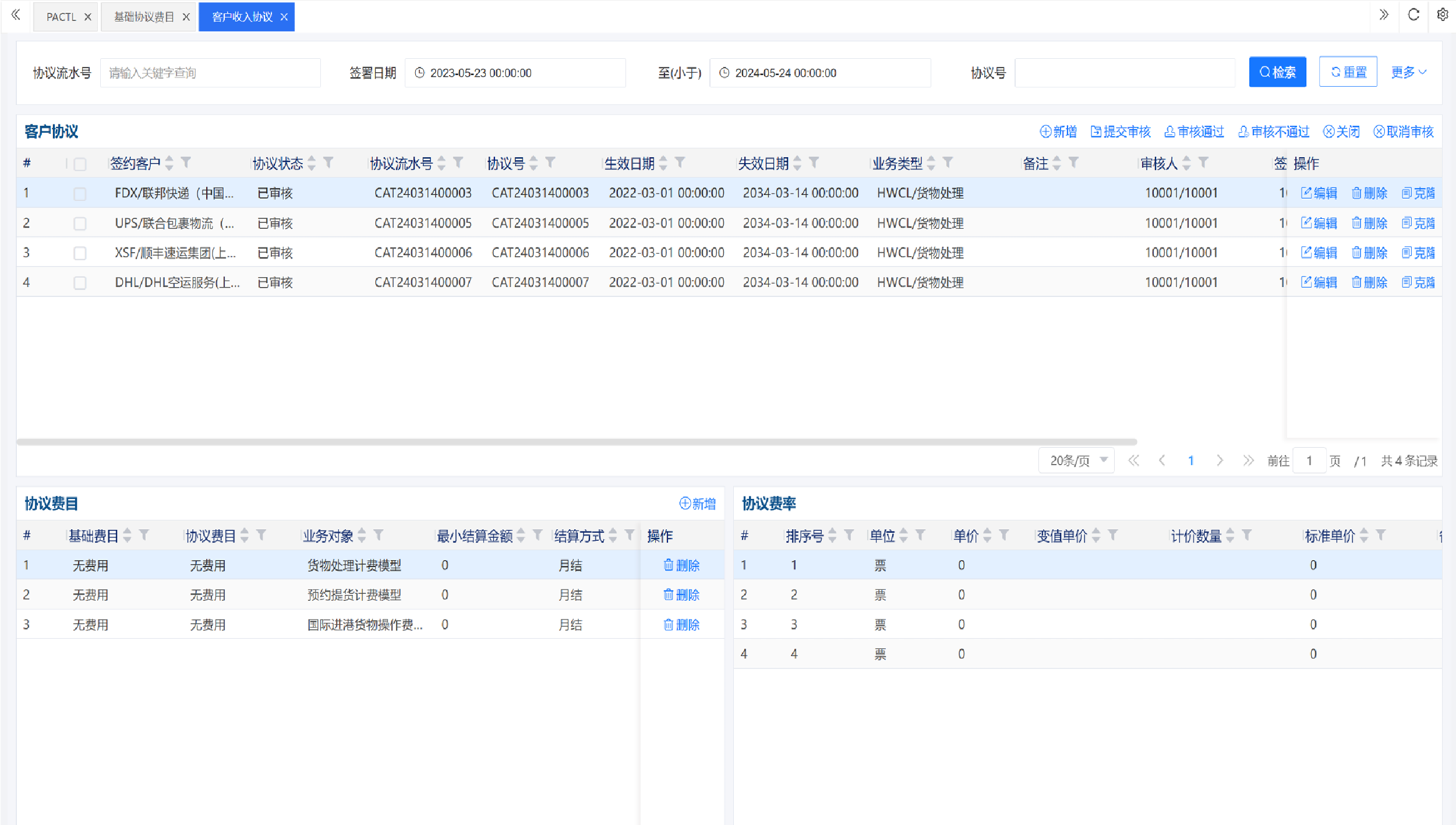Jump to first page double arrow

pos(1133,461)
